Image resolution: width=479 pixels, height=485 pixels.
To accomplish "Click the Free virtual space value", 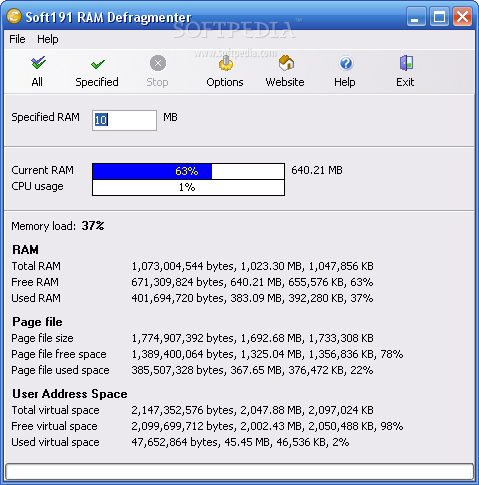I will click(x=267, y=426).
